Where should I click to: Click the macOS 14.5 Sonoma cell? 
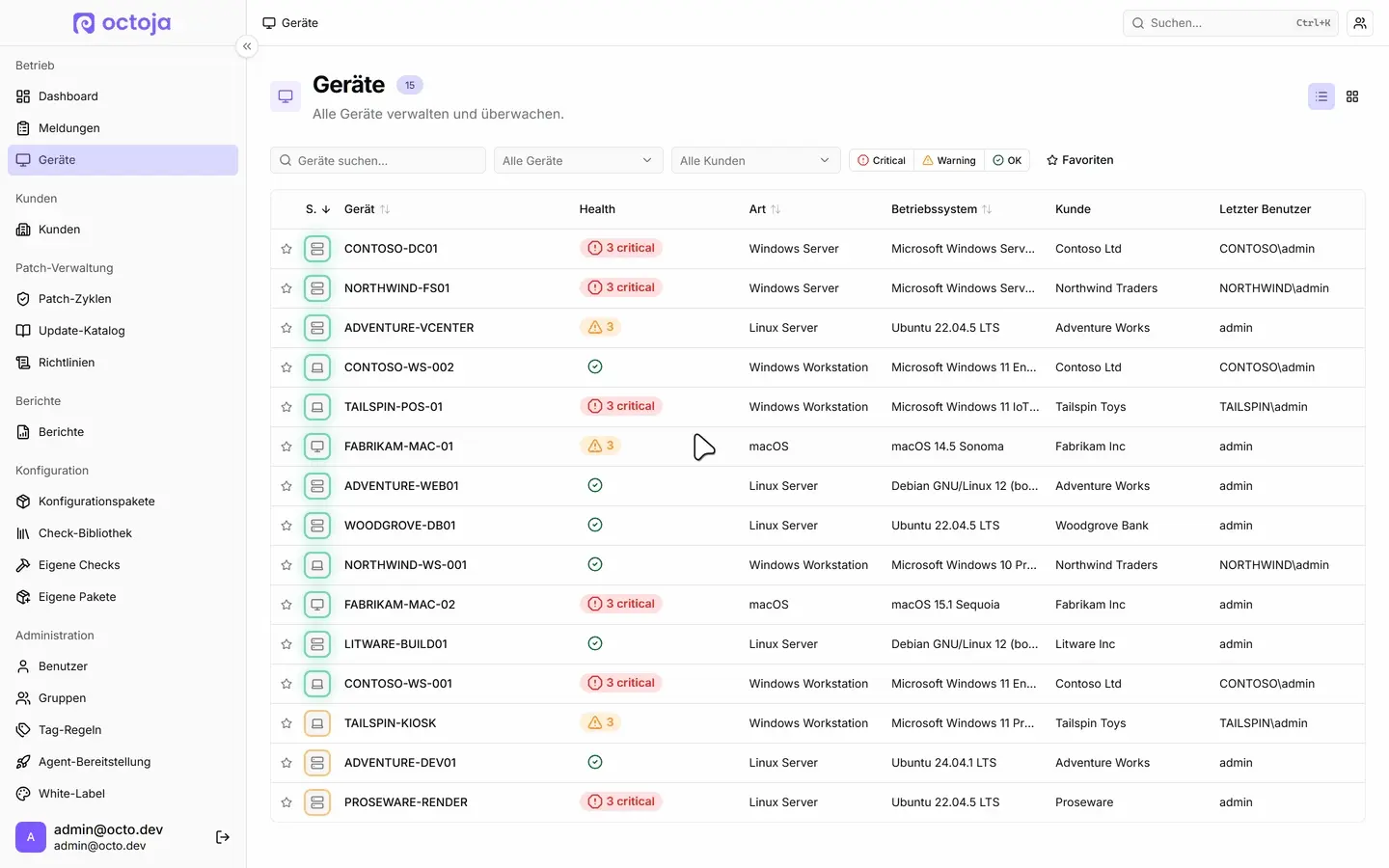tap(947, 447)
